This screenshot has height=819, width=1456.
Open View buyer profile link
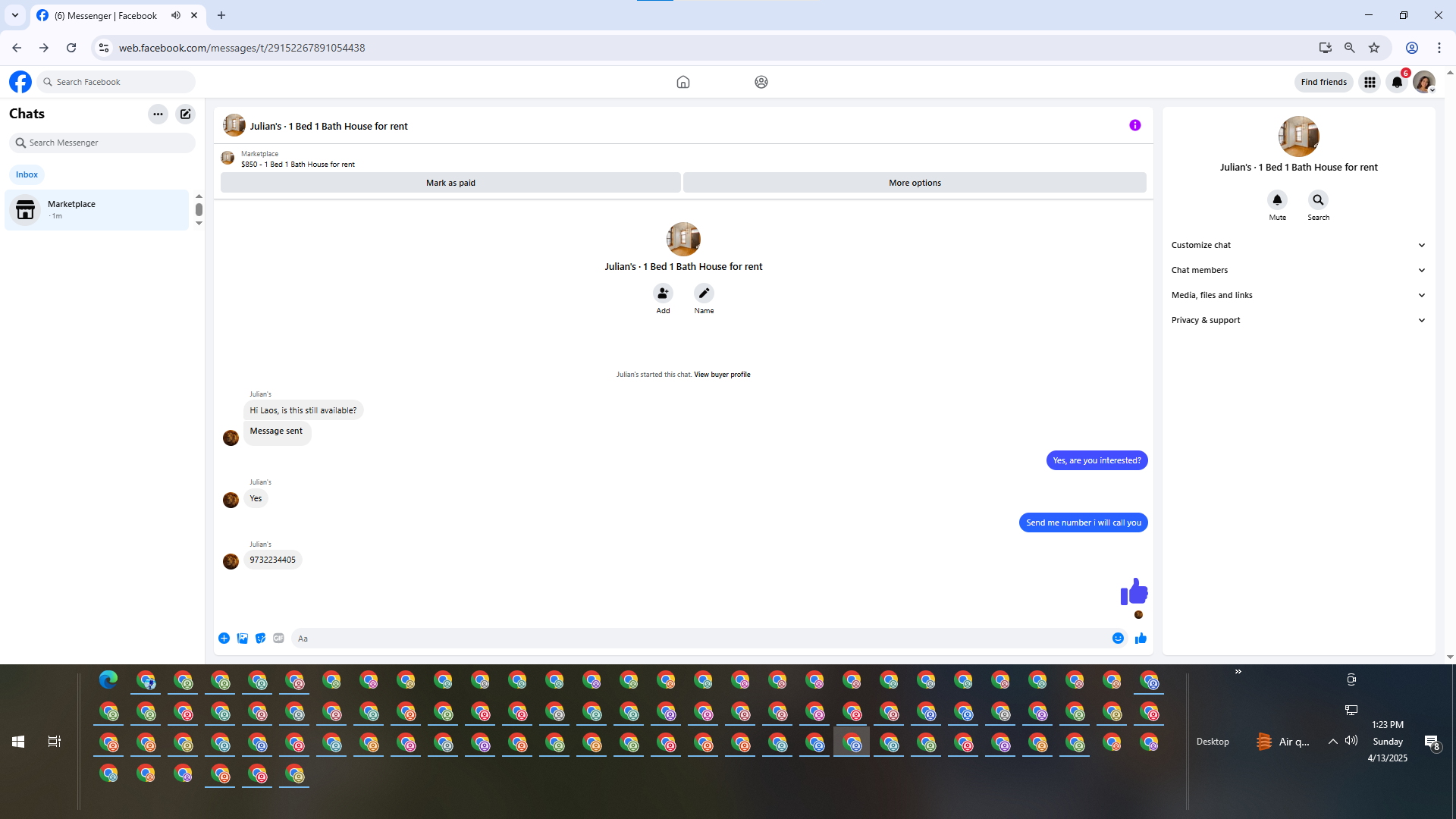pyautogui.click(x=722, y=375)
